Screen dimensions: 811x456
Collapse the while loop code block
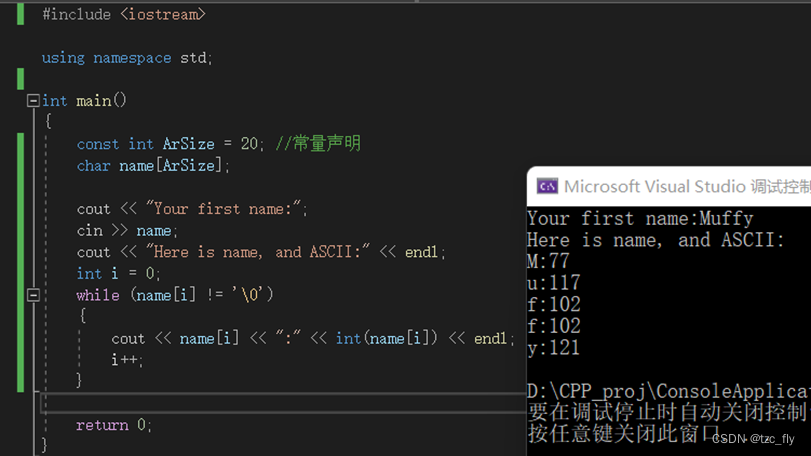tap(33, 295)
